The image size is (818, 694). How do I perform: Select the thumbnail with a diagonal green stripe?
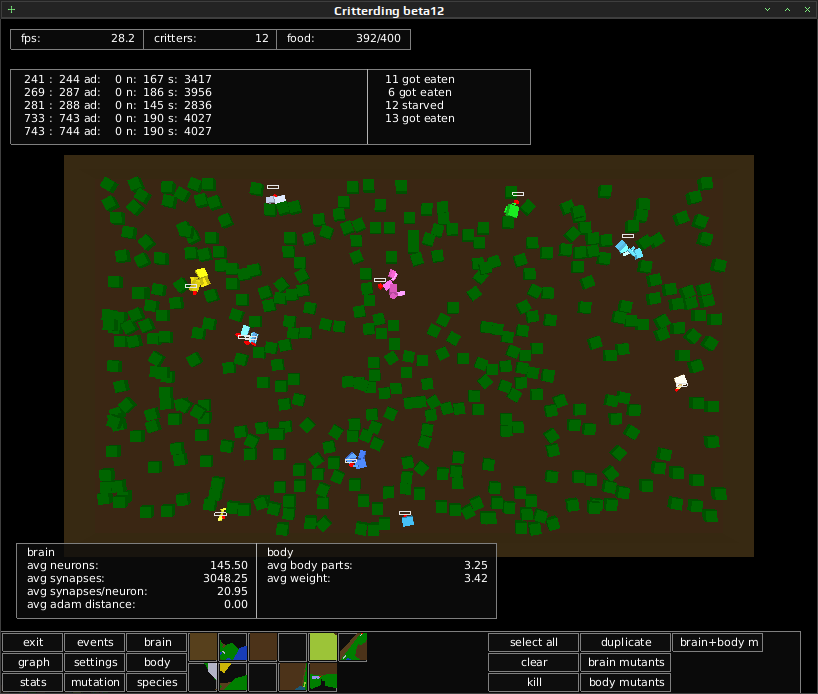click(353, 647)
